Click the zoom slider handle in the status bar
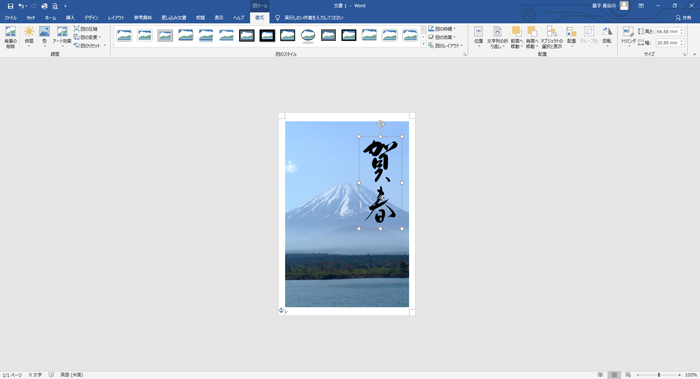The width and height of the screenshot is (700, 379). (x=659, y=375)
